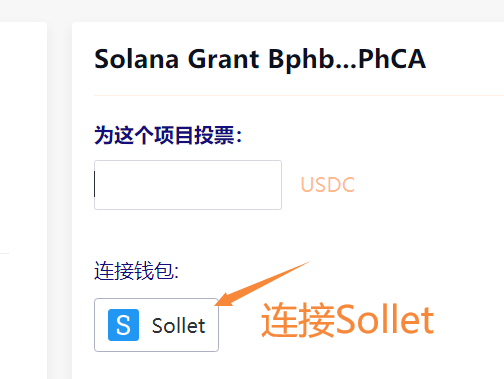The image size is (504, 379).
Task: Click the word Solana in the heading
Action: pos(137,59)
